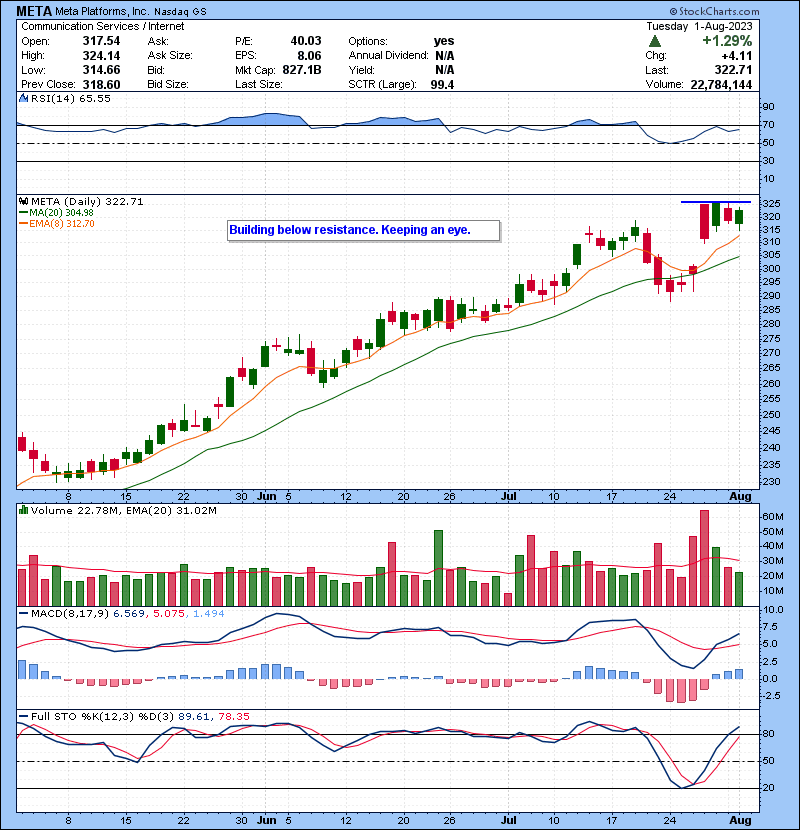Click the Open value 317.54
This screenshot has height=830, width=800.
click(101, 41)
